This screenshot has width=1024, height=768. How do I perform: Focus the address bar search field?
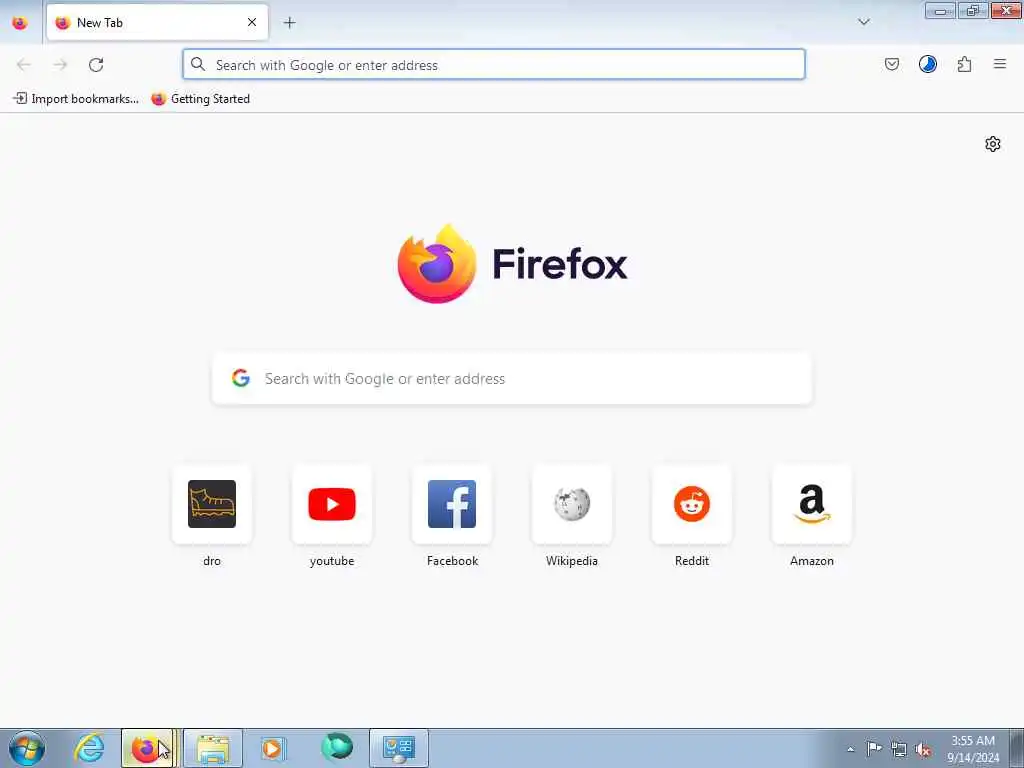click(494, 65)
